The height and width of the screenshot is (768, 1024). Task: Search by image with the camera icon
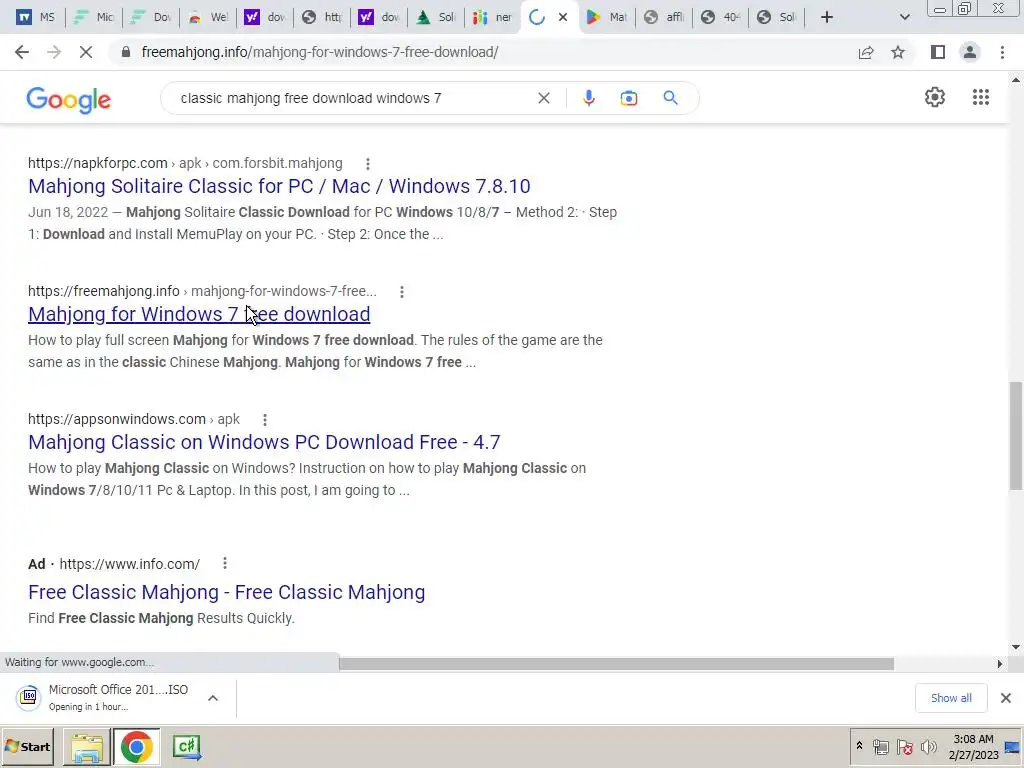[x=628, y=98]
